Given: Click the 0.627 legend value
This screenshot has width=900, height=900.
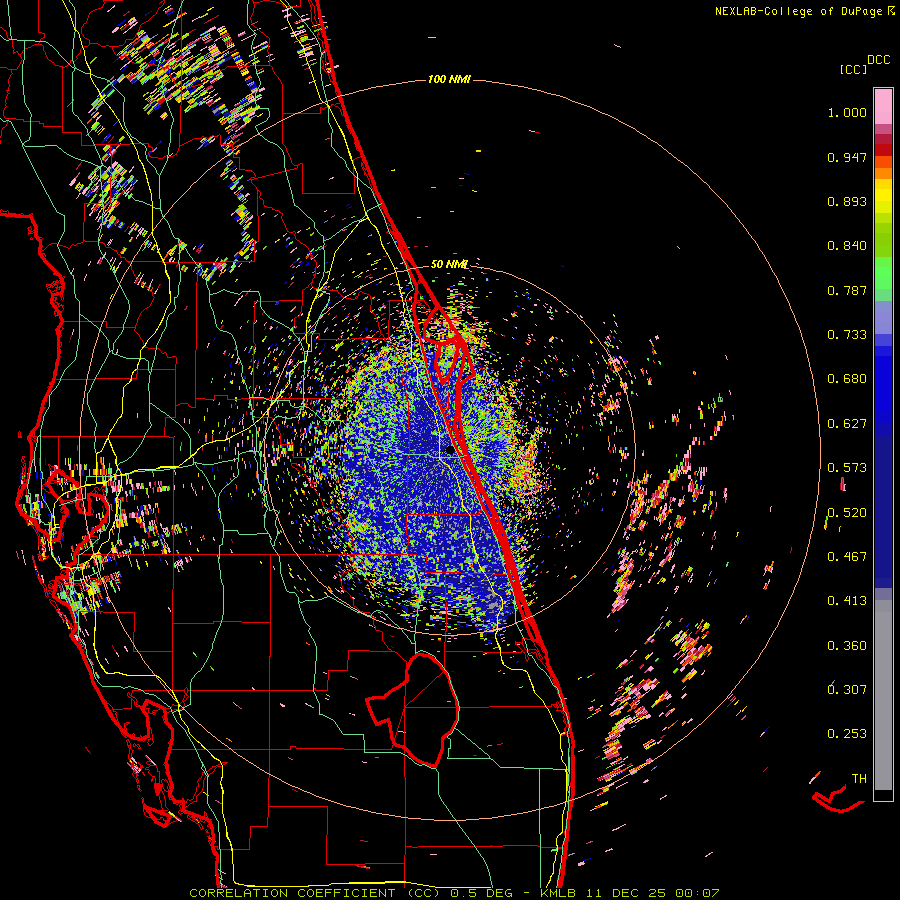Looking at the screenshot, I should click(847, 424).
